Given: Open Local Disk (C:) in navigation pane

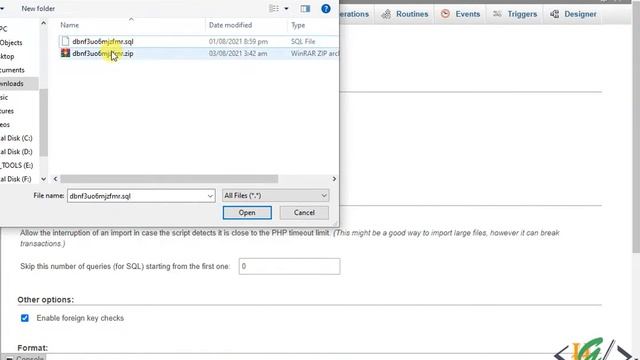Looking at the screenshot, I should point(16,138).
